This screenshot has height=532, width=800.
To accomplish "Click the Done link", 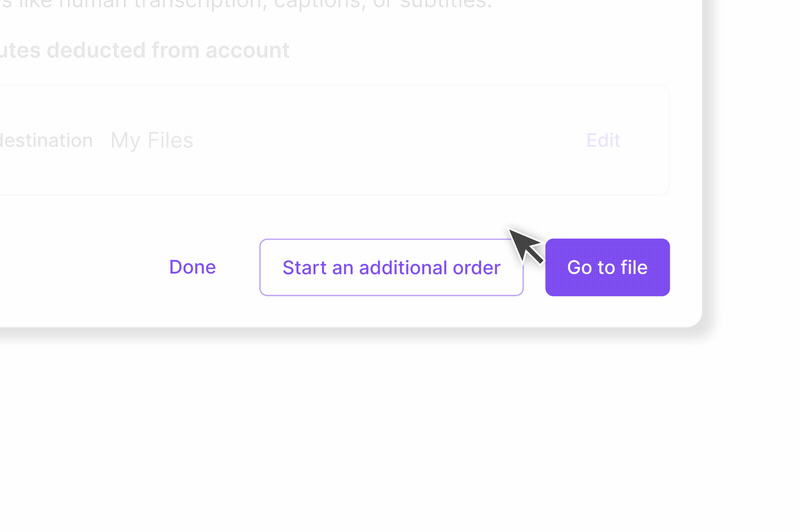I will click(x=192, y=267).
